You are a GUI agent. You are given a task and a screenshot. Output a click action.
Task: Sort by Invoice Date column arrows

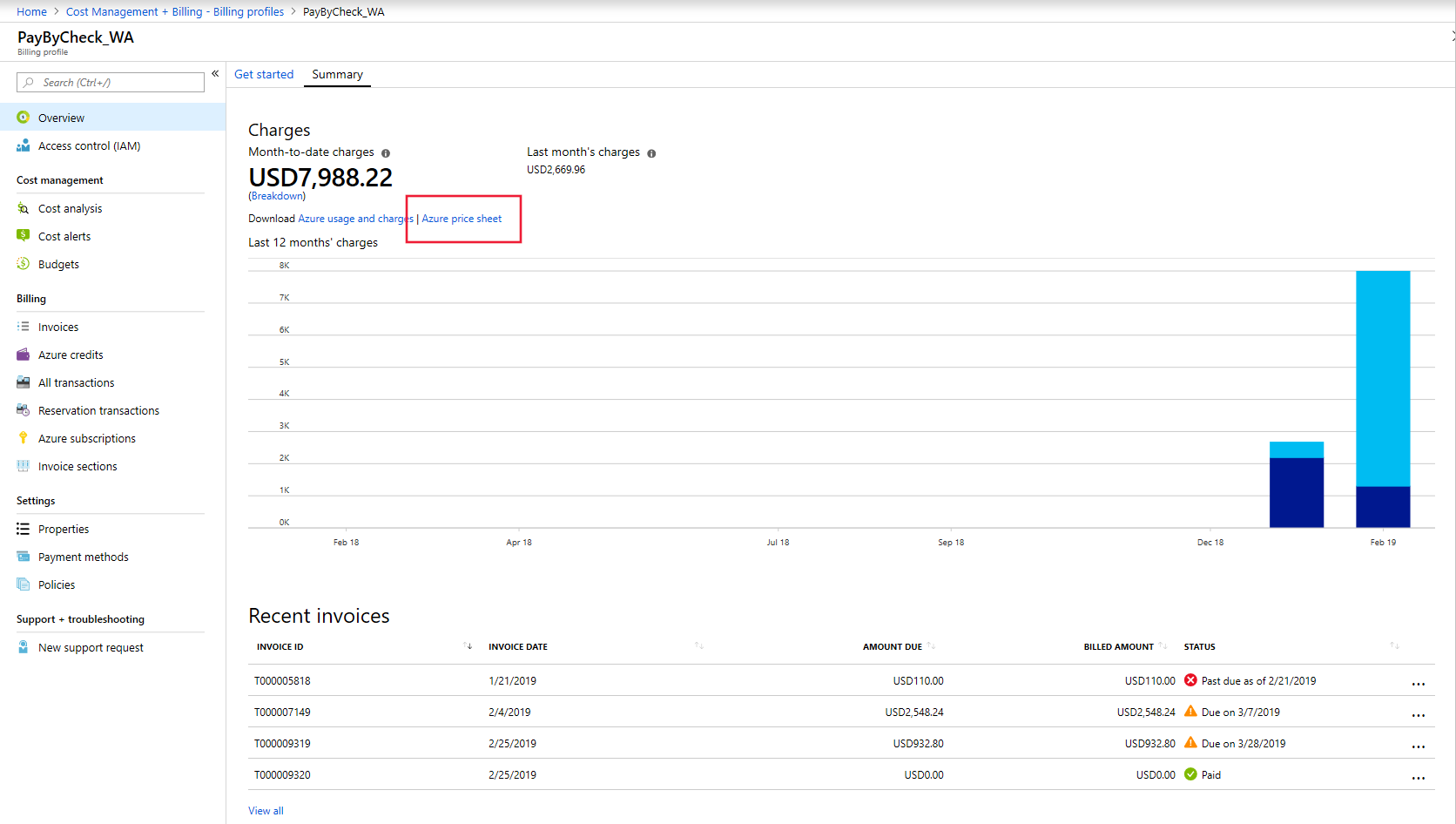coord(699,646)
